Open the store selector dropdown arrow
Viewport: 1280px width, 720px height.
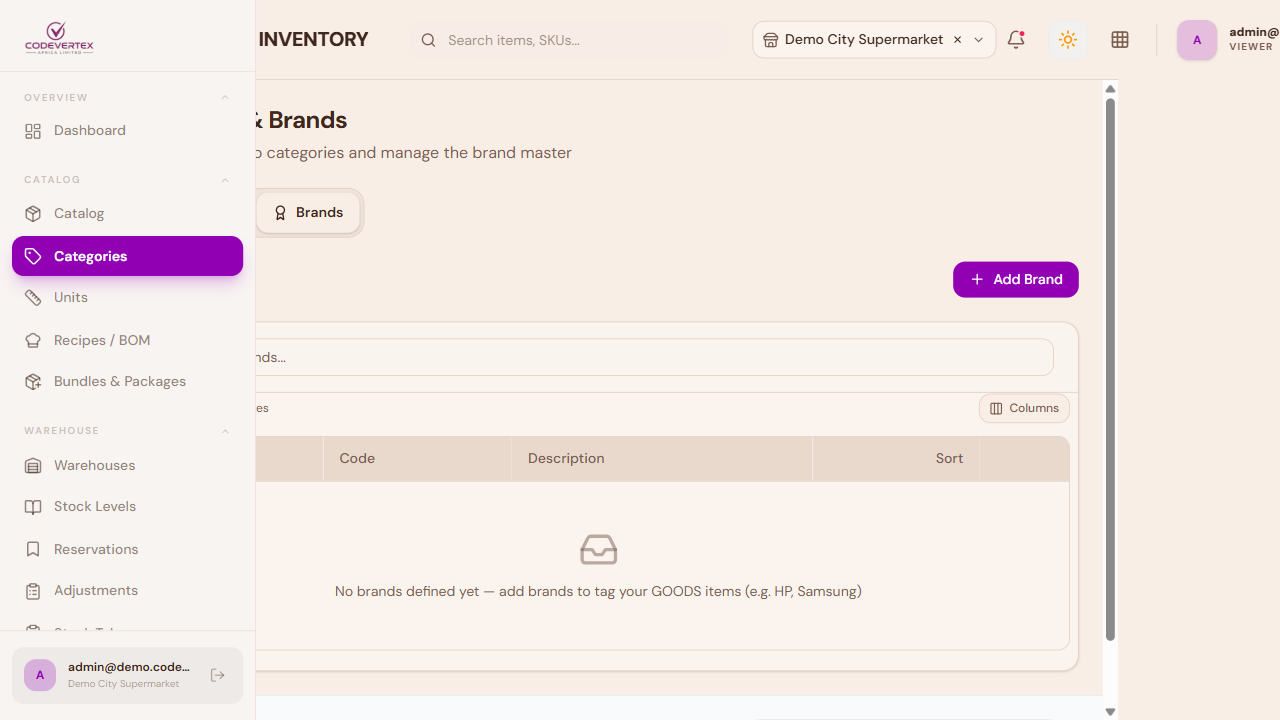tap(979, 40)
